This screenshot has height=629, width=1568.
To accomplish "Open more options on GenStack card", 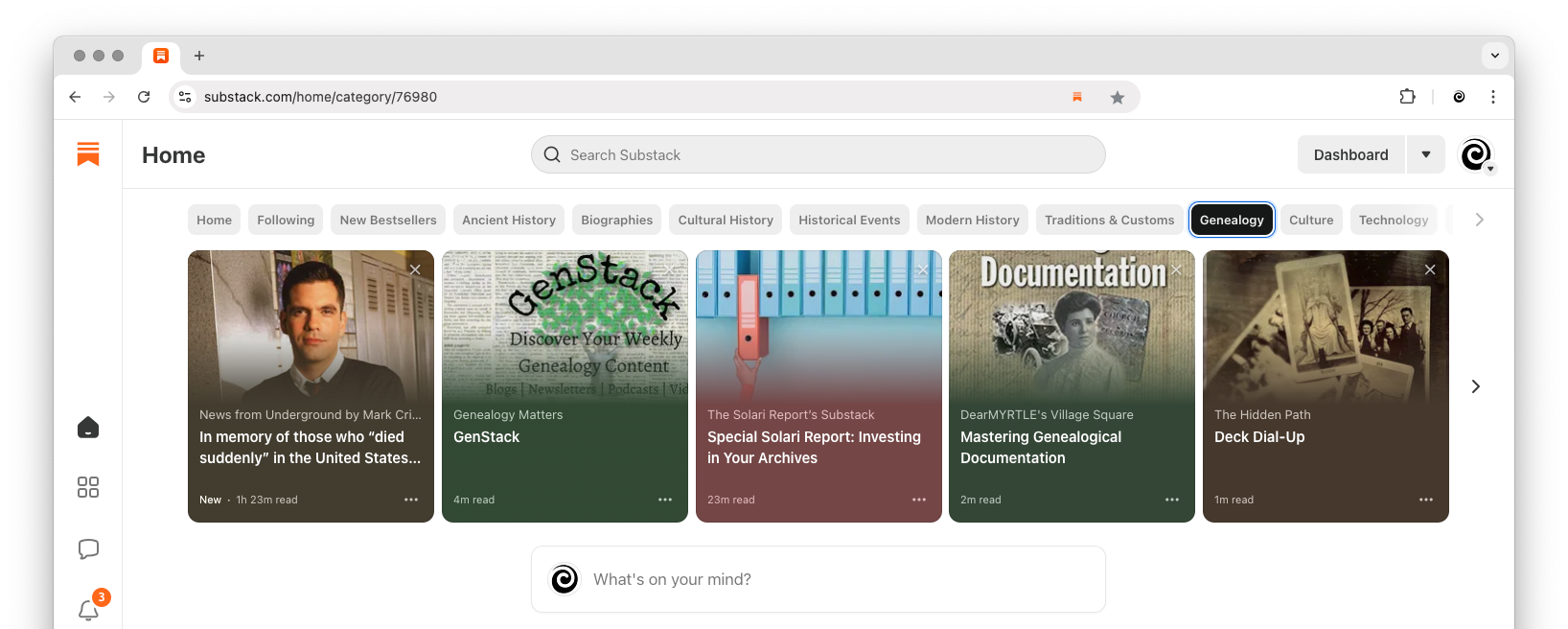I will [x=665, y=500].
